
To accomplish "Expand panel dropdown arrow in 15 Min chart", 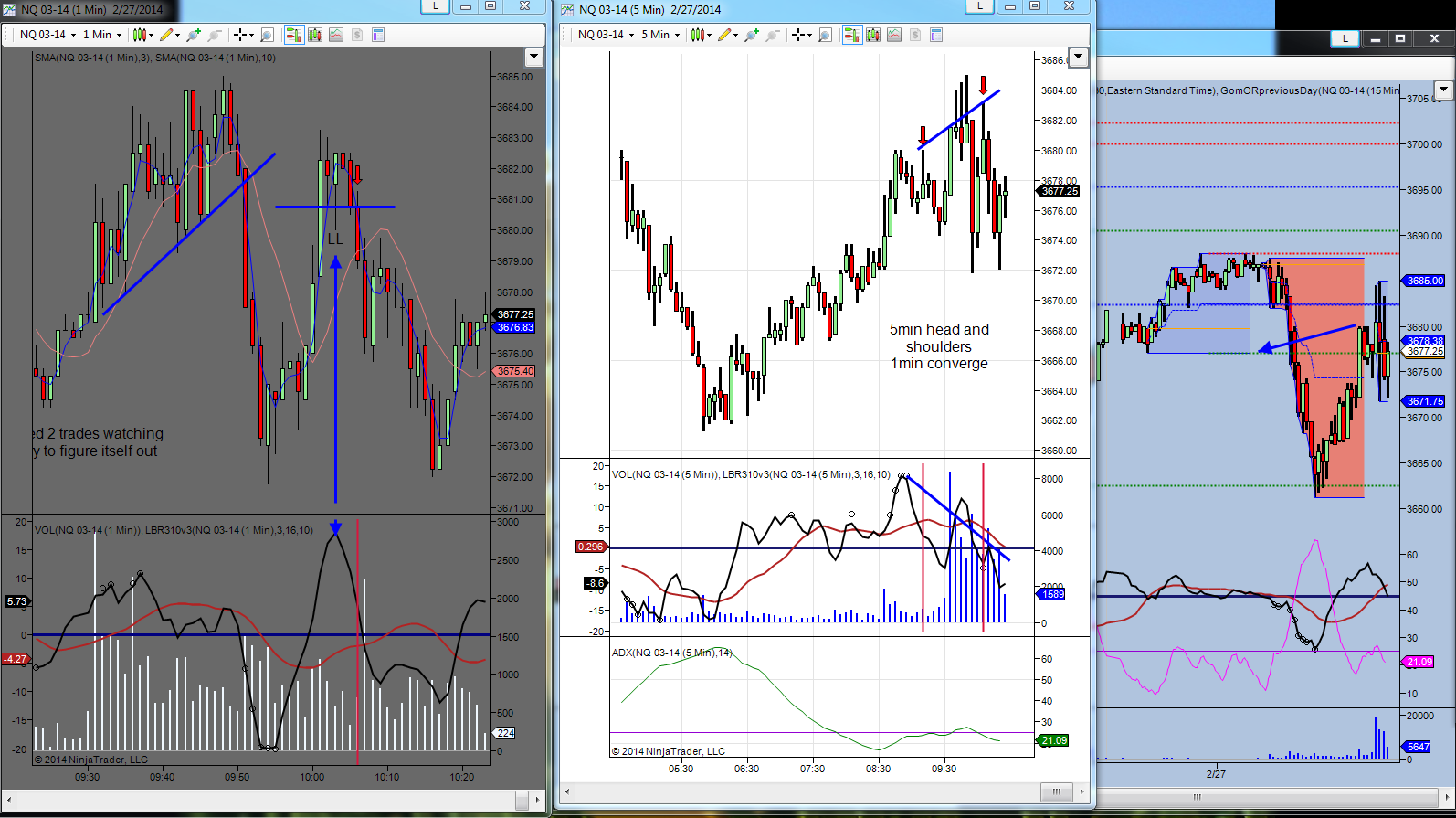I will (1443, 90).
